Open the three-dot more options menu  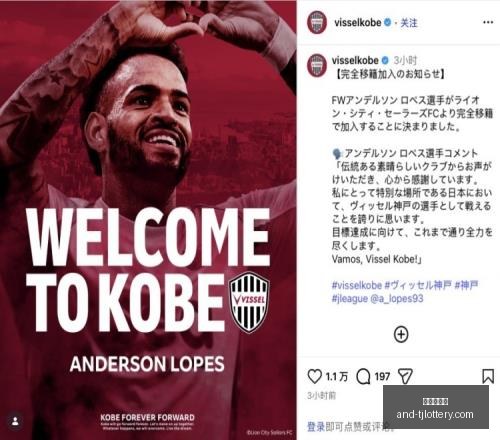(488, 22)
